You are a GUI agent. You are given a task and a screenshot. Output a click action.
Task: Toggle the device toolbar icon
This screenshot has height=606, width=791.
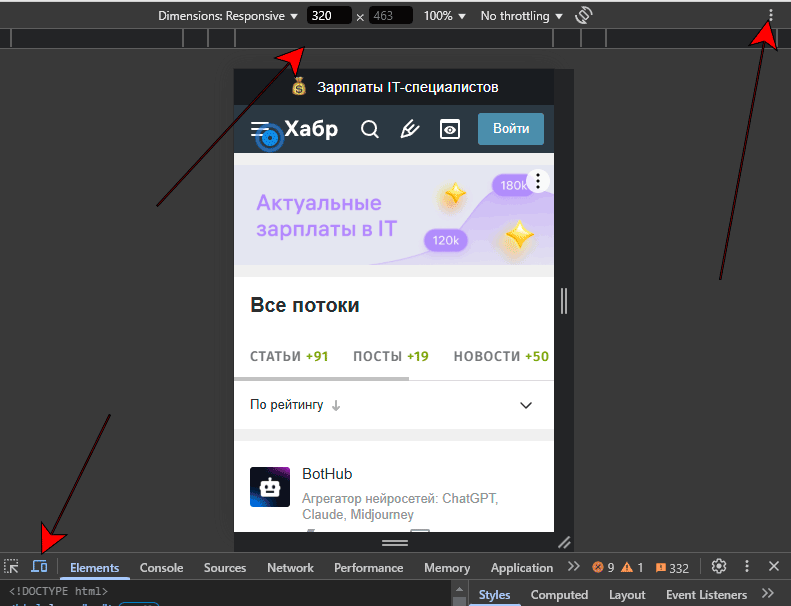tap(39, 567)
